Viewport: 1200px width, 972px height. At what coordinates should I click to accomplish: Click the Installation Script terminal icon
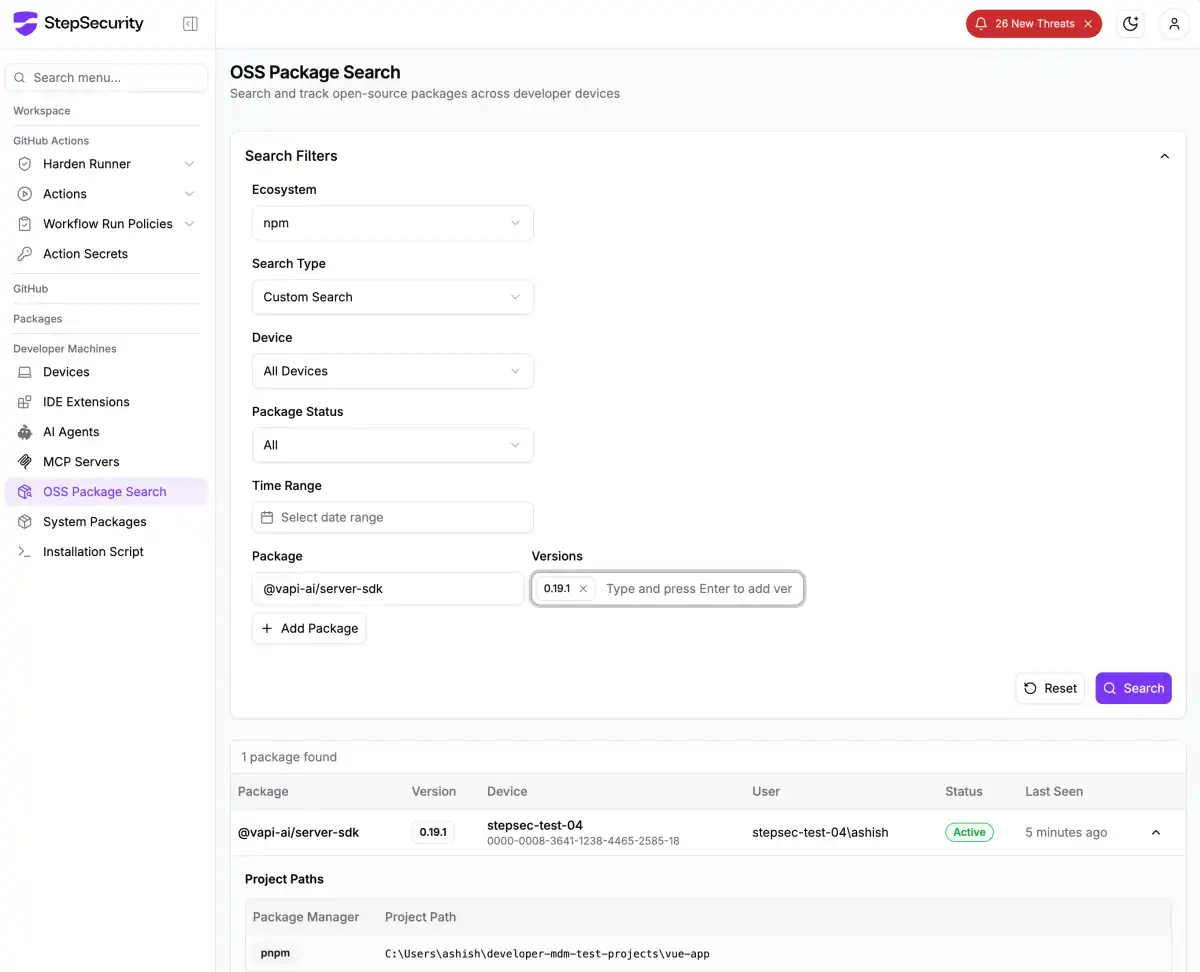(25, 552)
